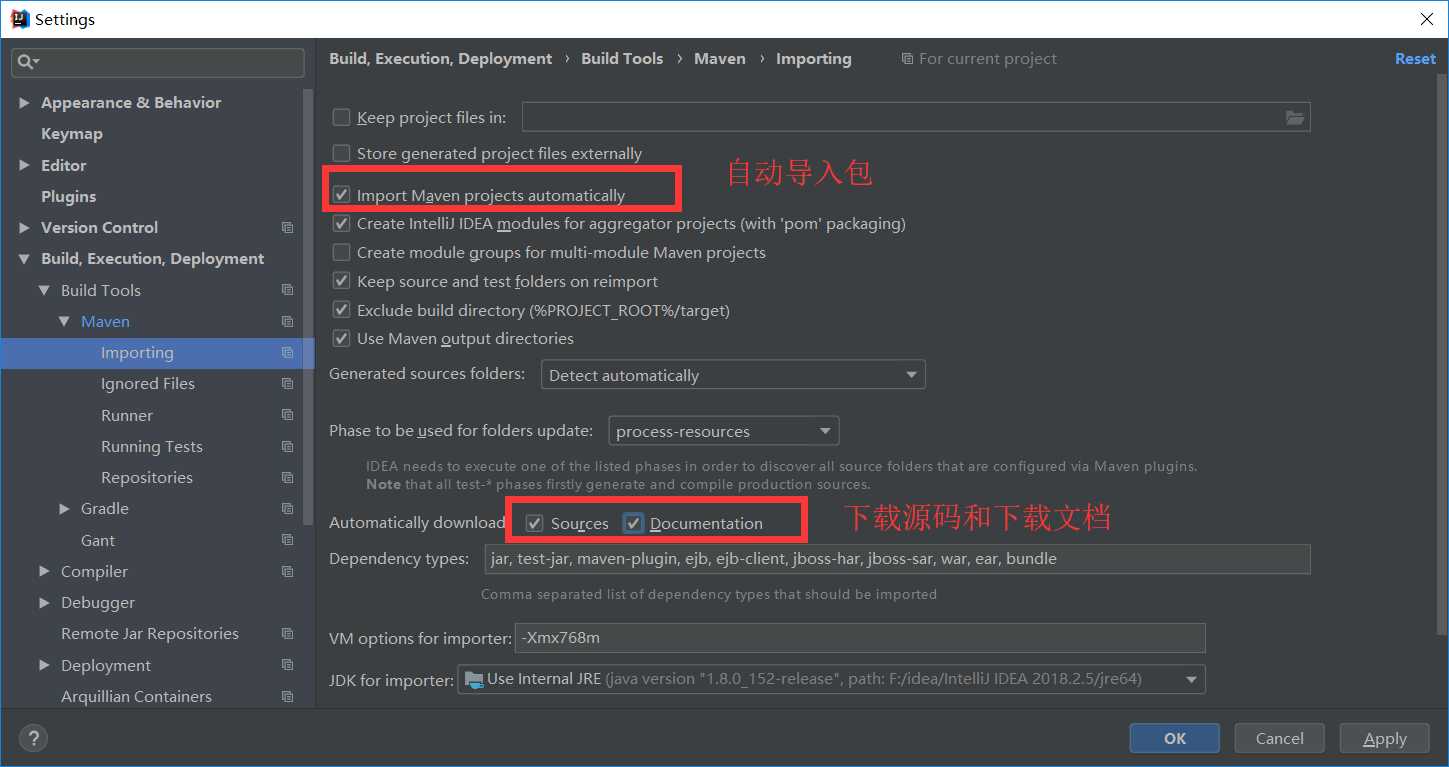
Task: Click the Apply button
Action: (x=1385, y=739)
